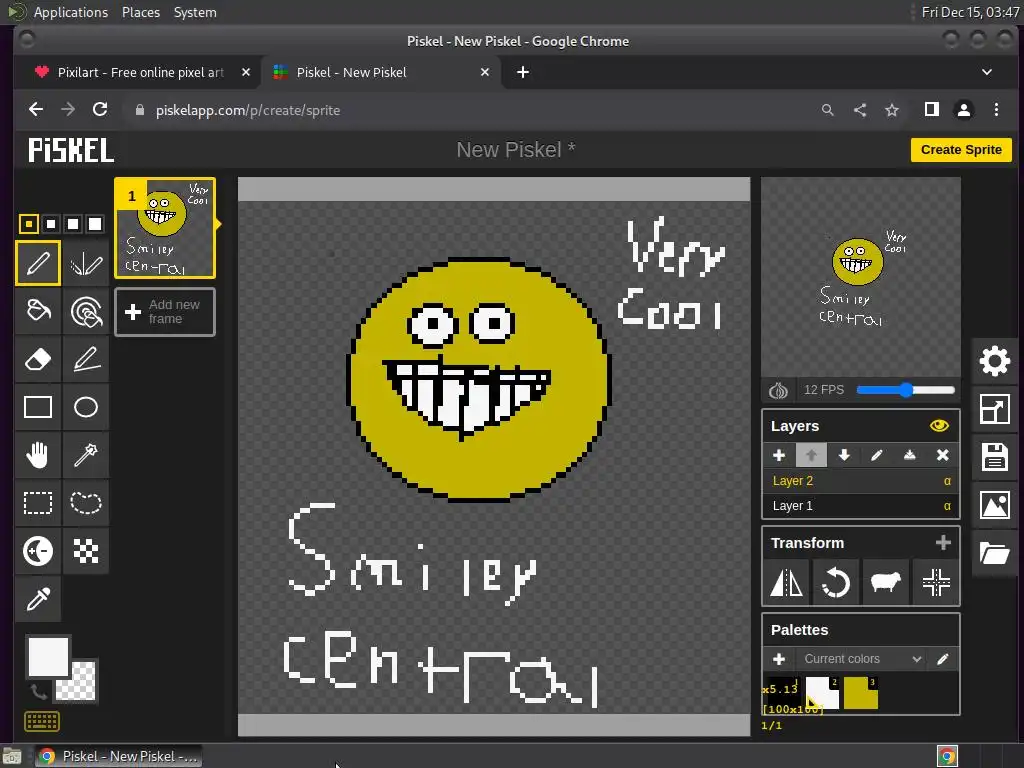This screenshot has height=768, width=1024.
Task: Select the Magic wand shape selection tool
Action: [x=86, y=455]
